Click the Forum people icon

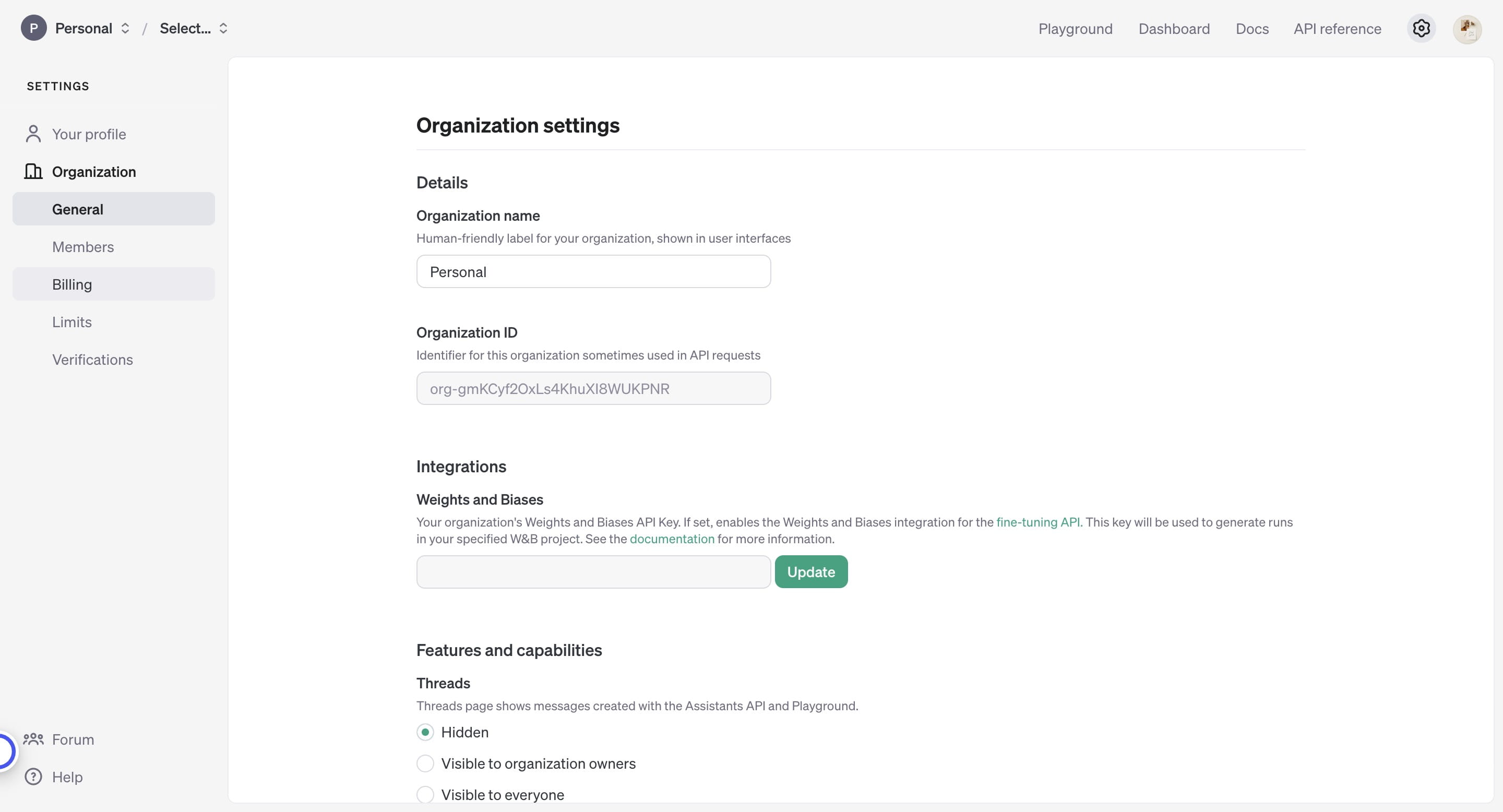pos(33,739)
